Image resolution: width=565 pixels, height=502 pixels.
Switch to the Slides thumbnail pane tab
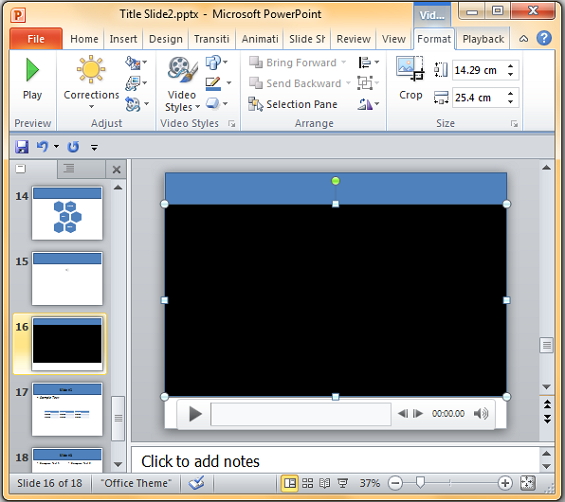point(21,169)
